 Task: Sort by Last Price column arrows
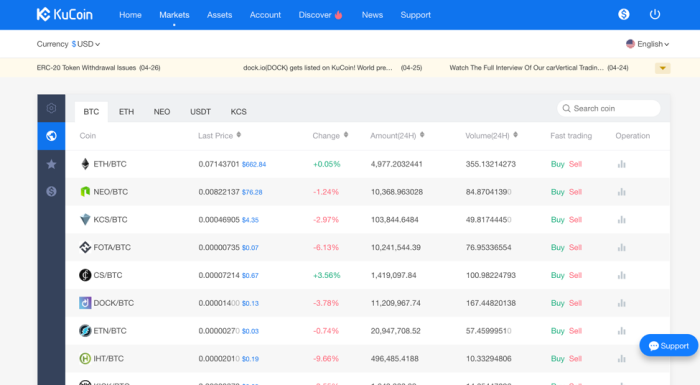(x=239, y=135)
